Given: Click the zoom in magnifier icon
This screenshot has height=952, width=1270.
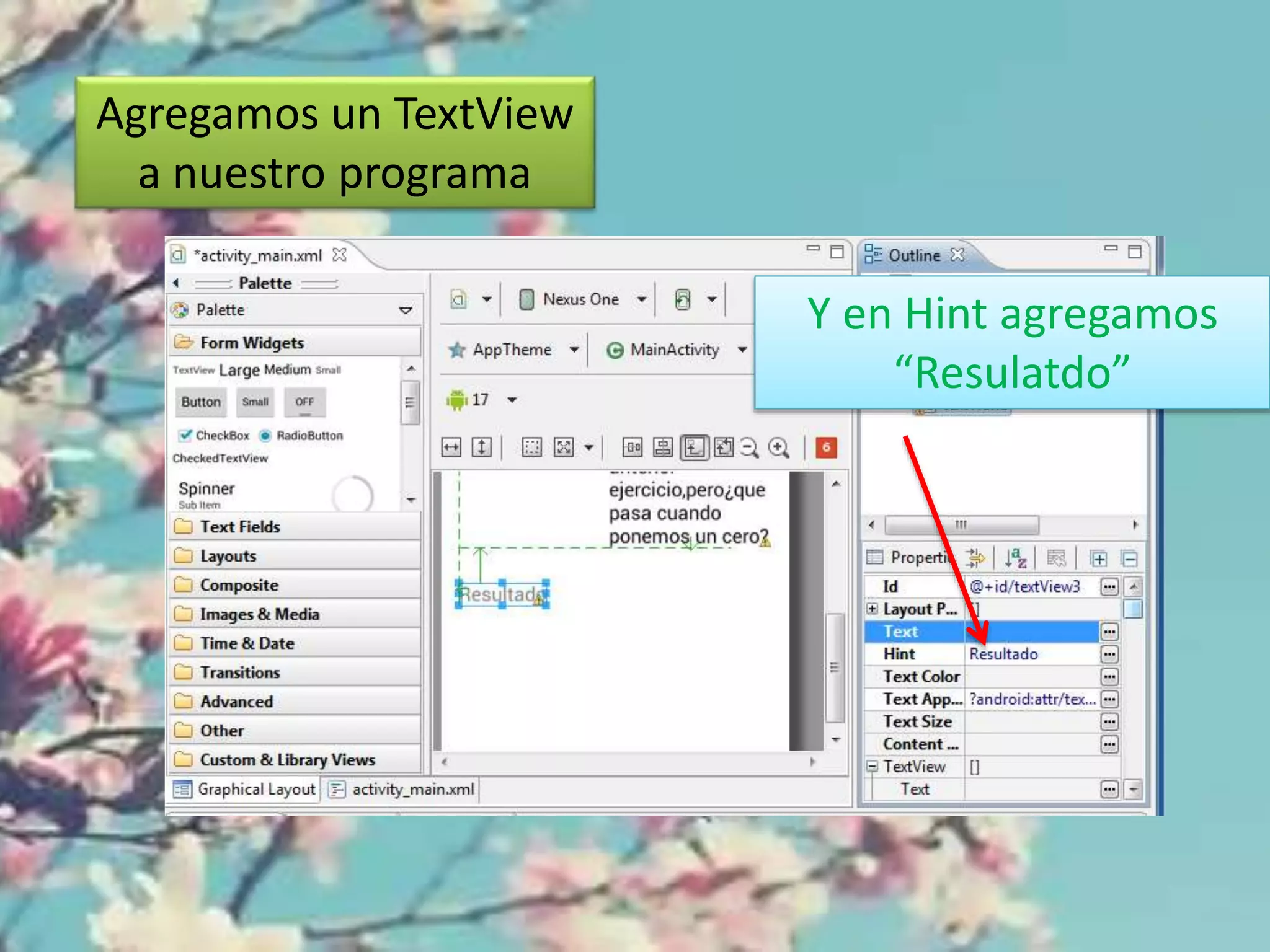Looking at the screenshot, I should tap(779, 447).
